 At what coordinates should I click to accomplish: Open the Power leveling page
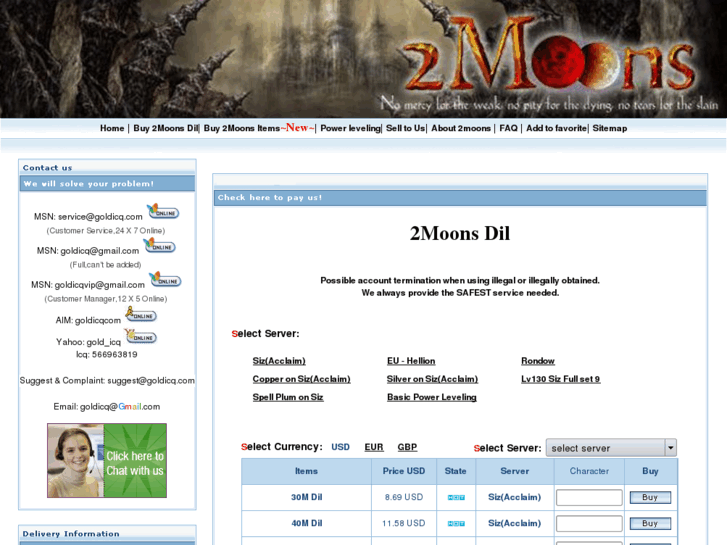(351, 128)
